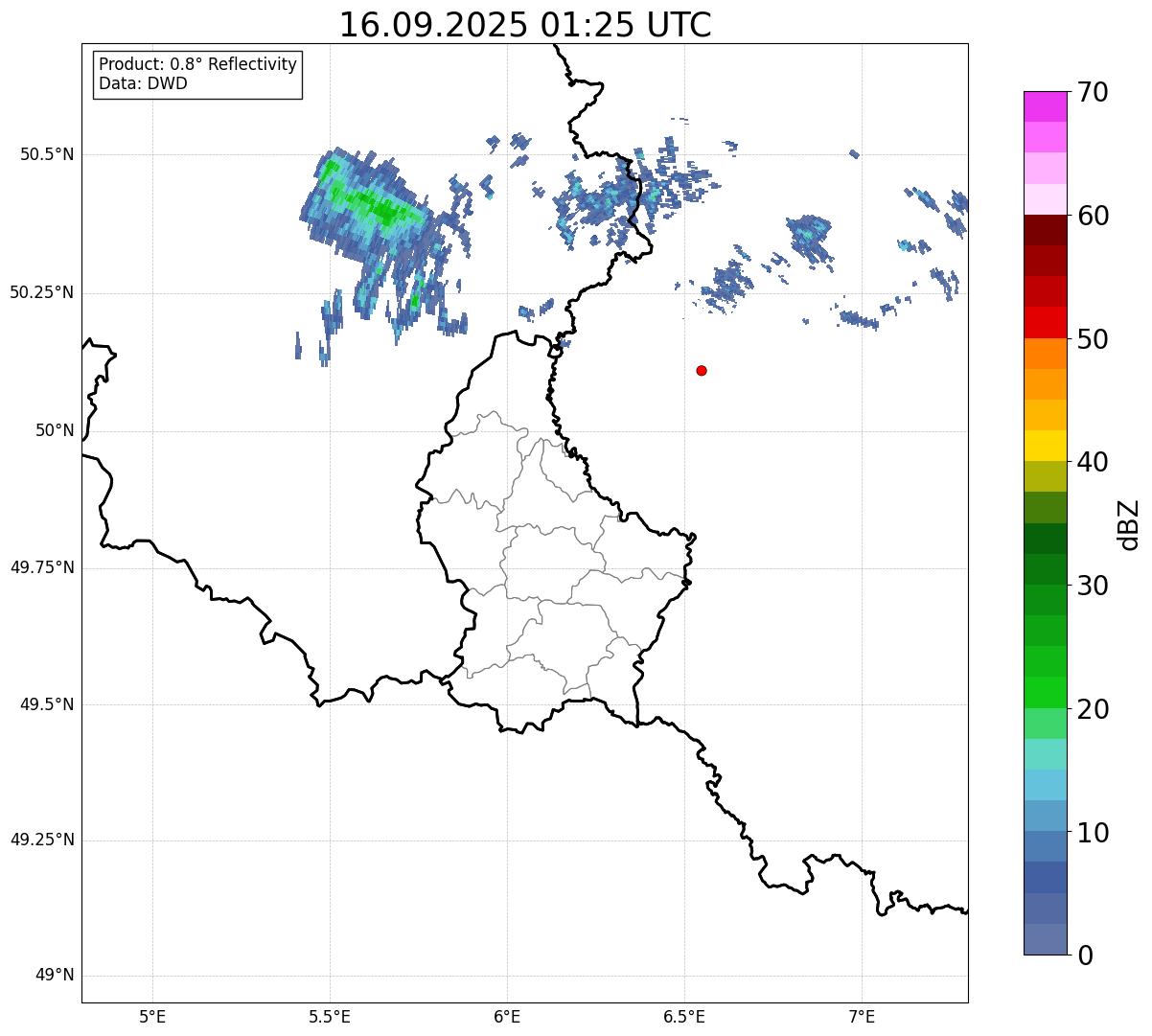The width and height of the screenshot is (1152, 1036).
Task: Click the "Data: DWD" text
Action: tap(143, 83)
